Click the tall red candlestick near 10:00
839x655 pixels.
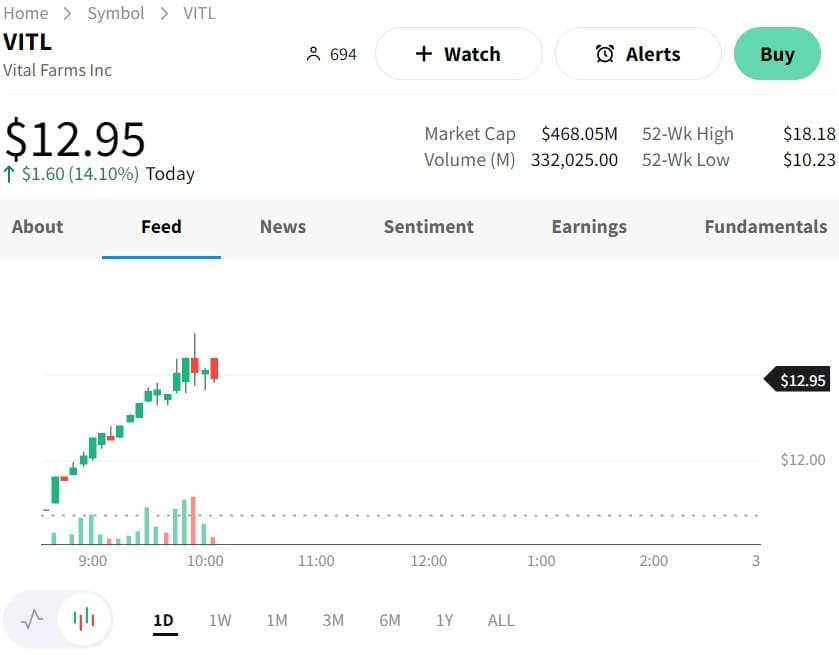tap(214, 368)
